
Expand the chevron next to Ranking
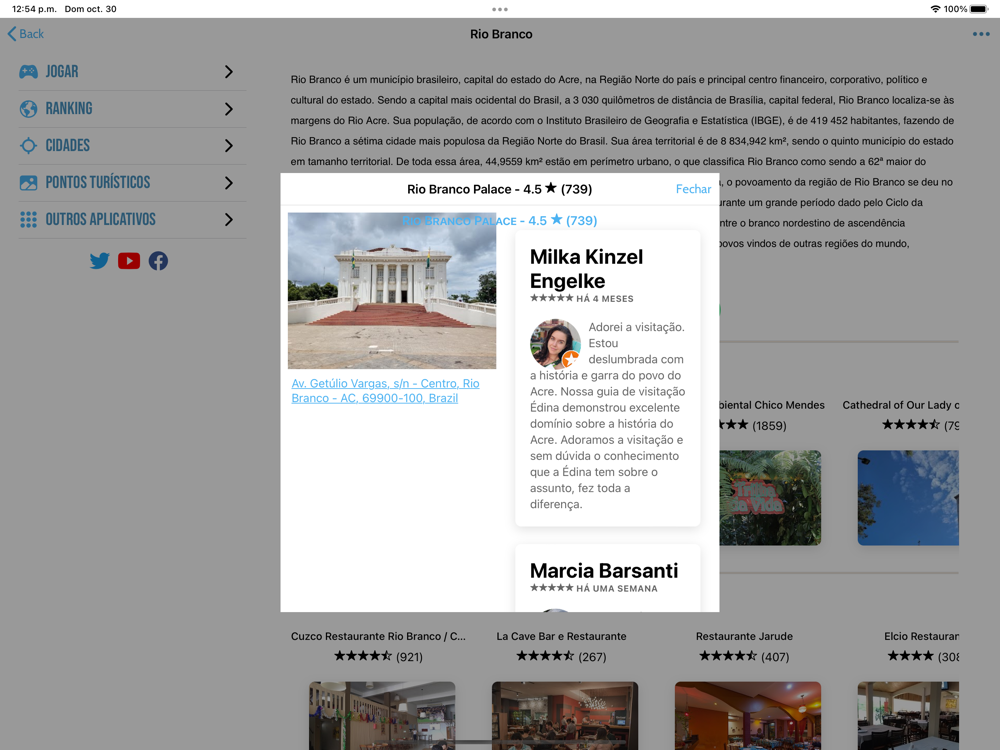coord(229,108)
